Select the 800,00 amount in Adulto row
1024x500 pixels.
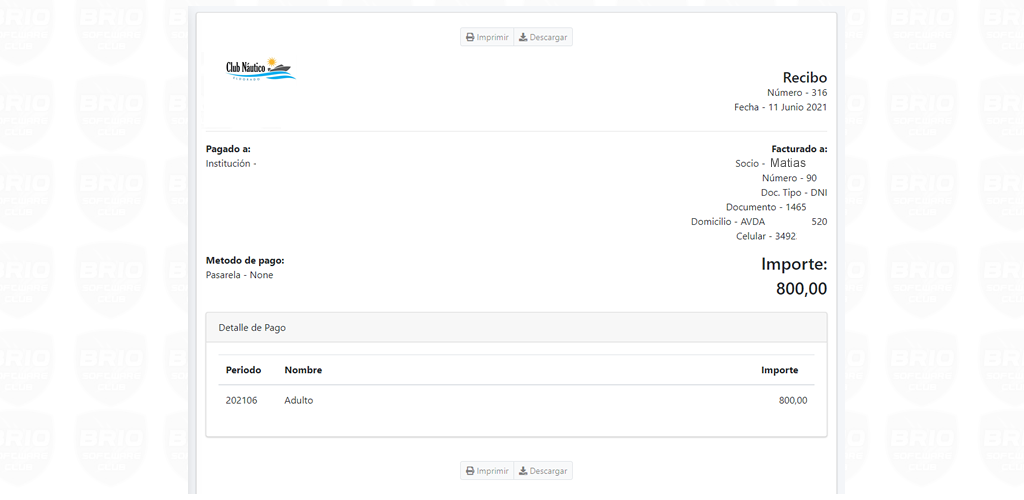793,401
